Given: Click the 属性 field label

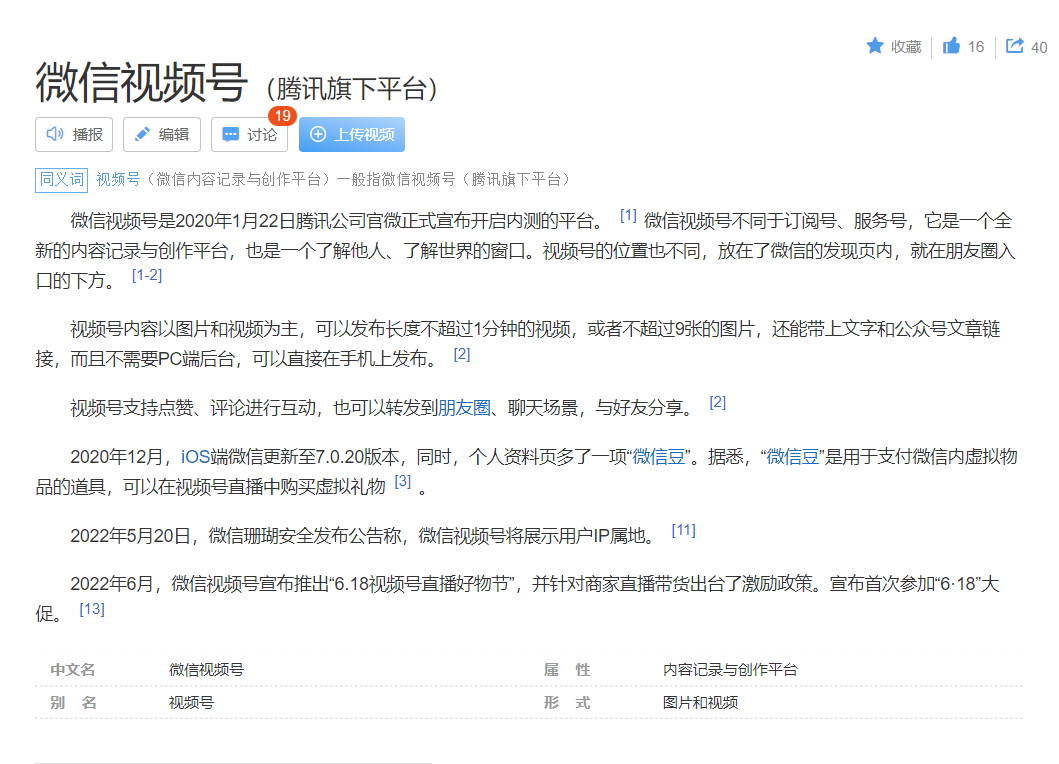Looking at the screenshot, I should click(567, 670).
